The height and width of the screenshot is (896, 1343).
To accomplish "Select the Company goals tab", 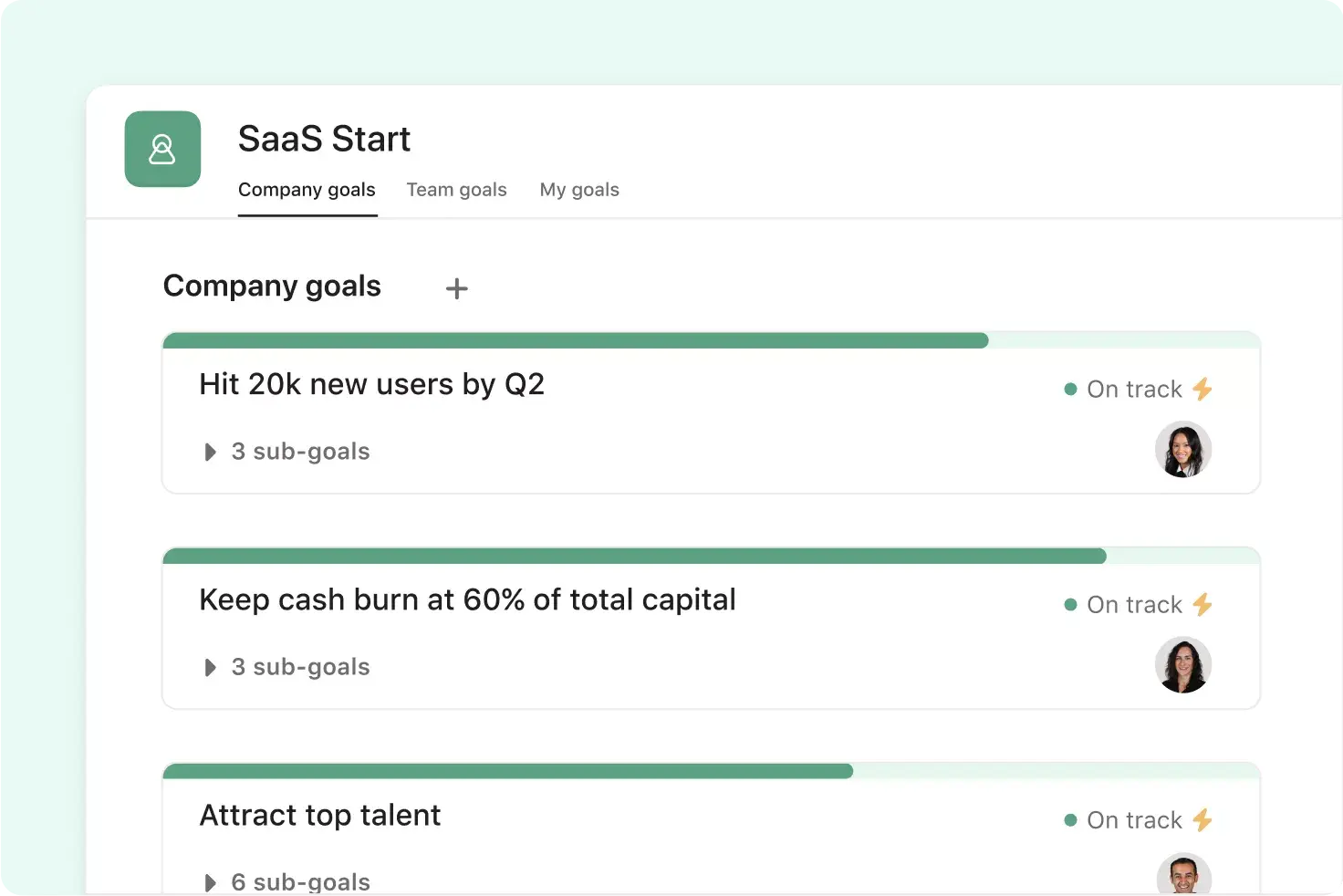I will (x=307, y=190).
